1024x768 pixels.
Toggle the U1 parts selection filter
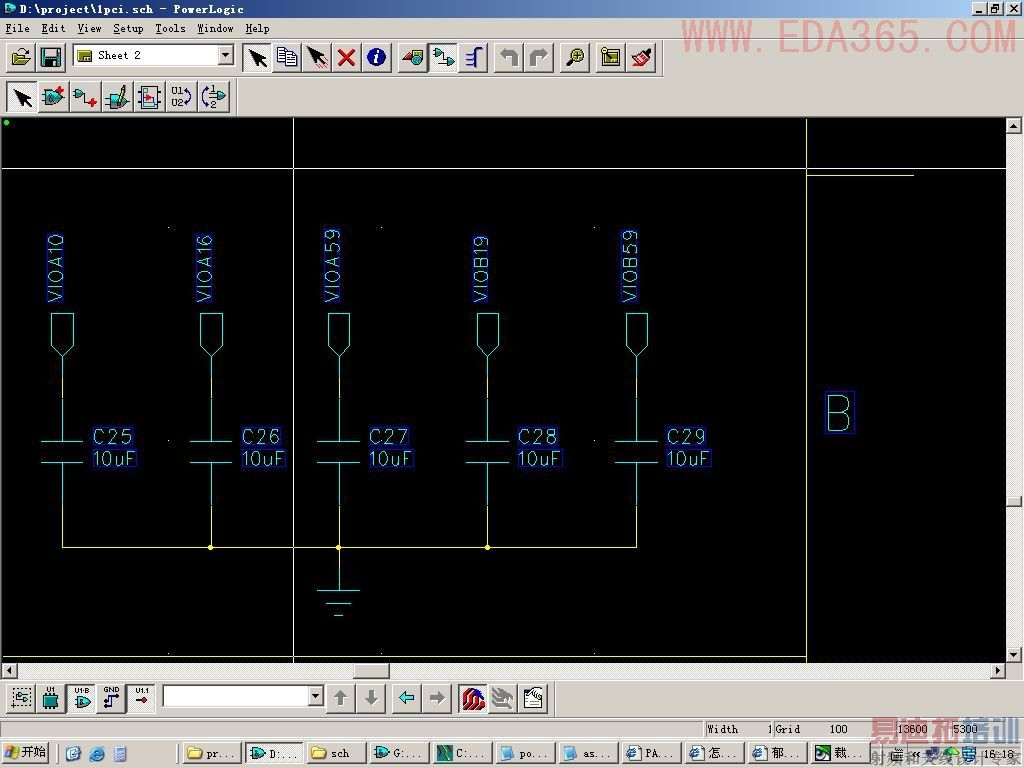click(50, 698)
